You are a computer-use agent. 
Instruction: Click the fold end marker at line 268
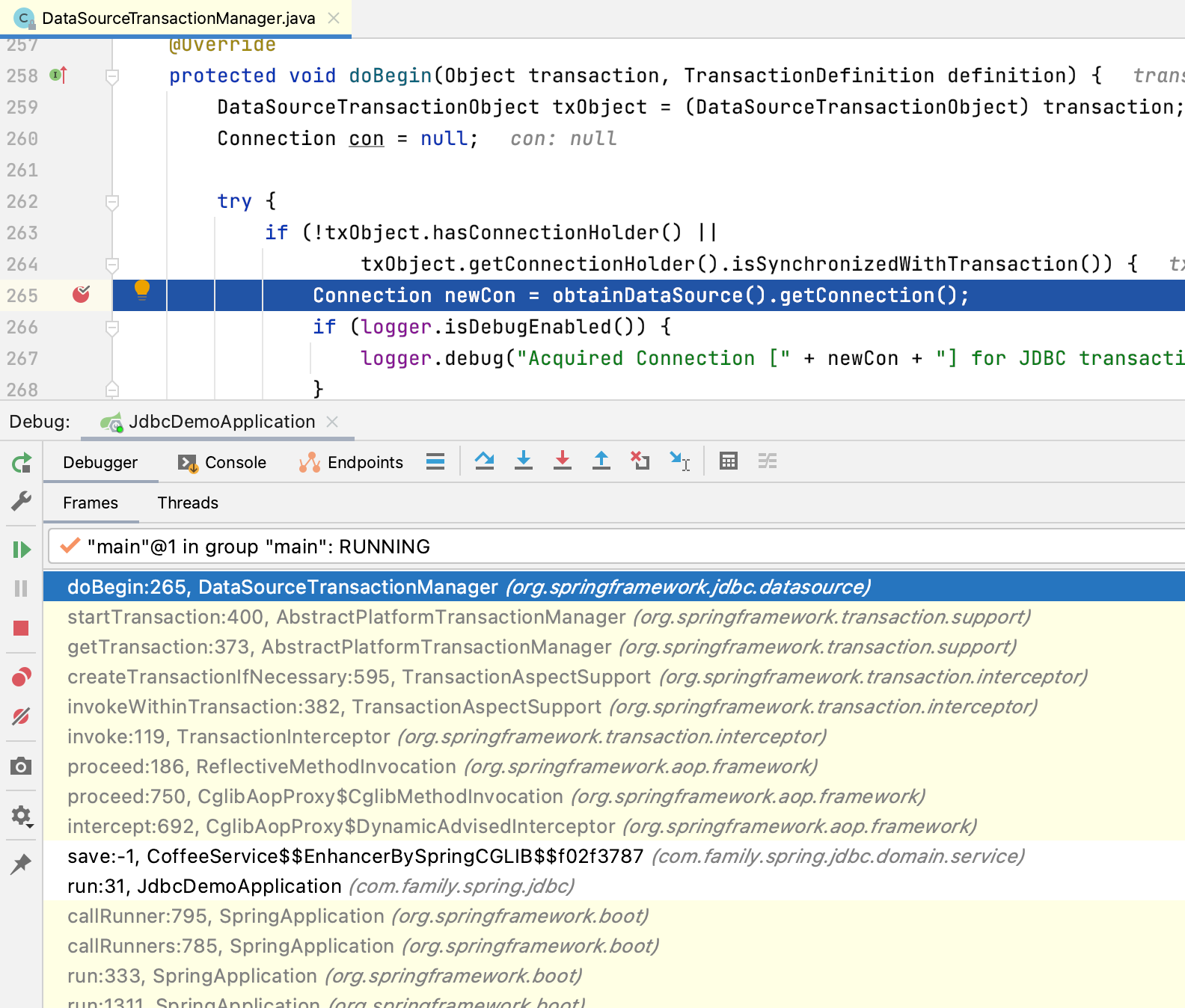tap(112, 389)
